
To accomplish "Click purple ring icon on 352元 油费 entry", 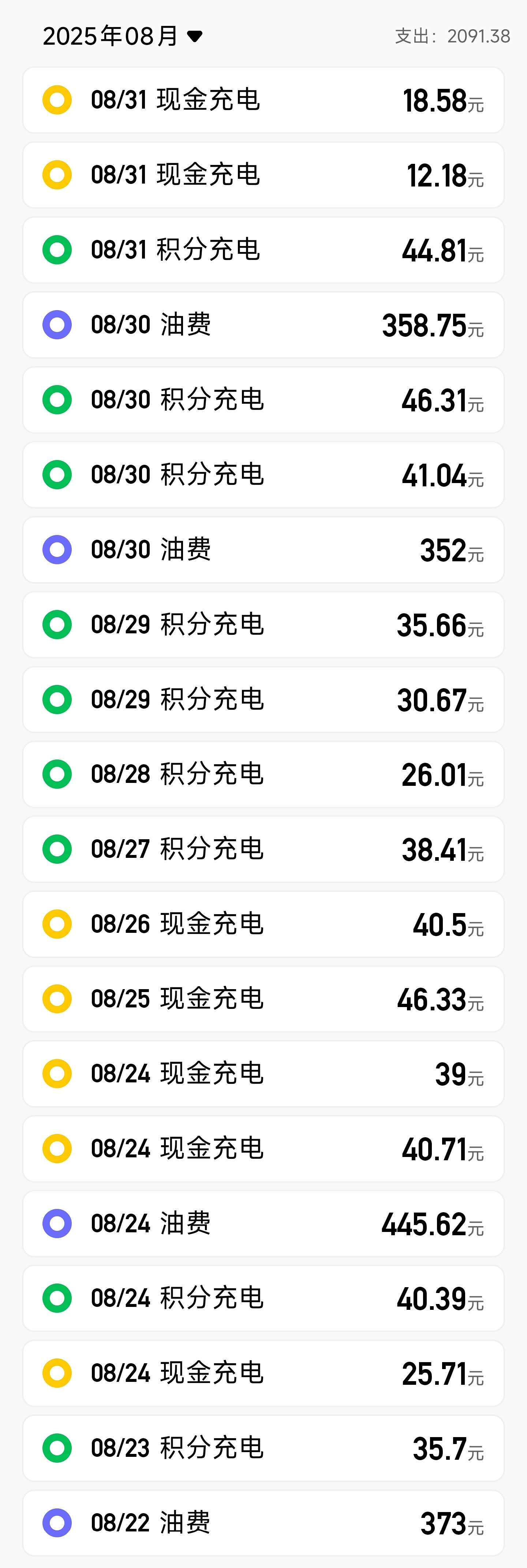I will [x=57, y=550].
